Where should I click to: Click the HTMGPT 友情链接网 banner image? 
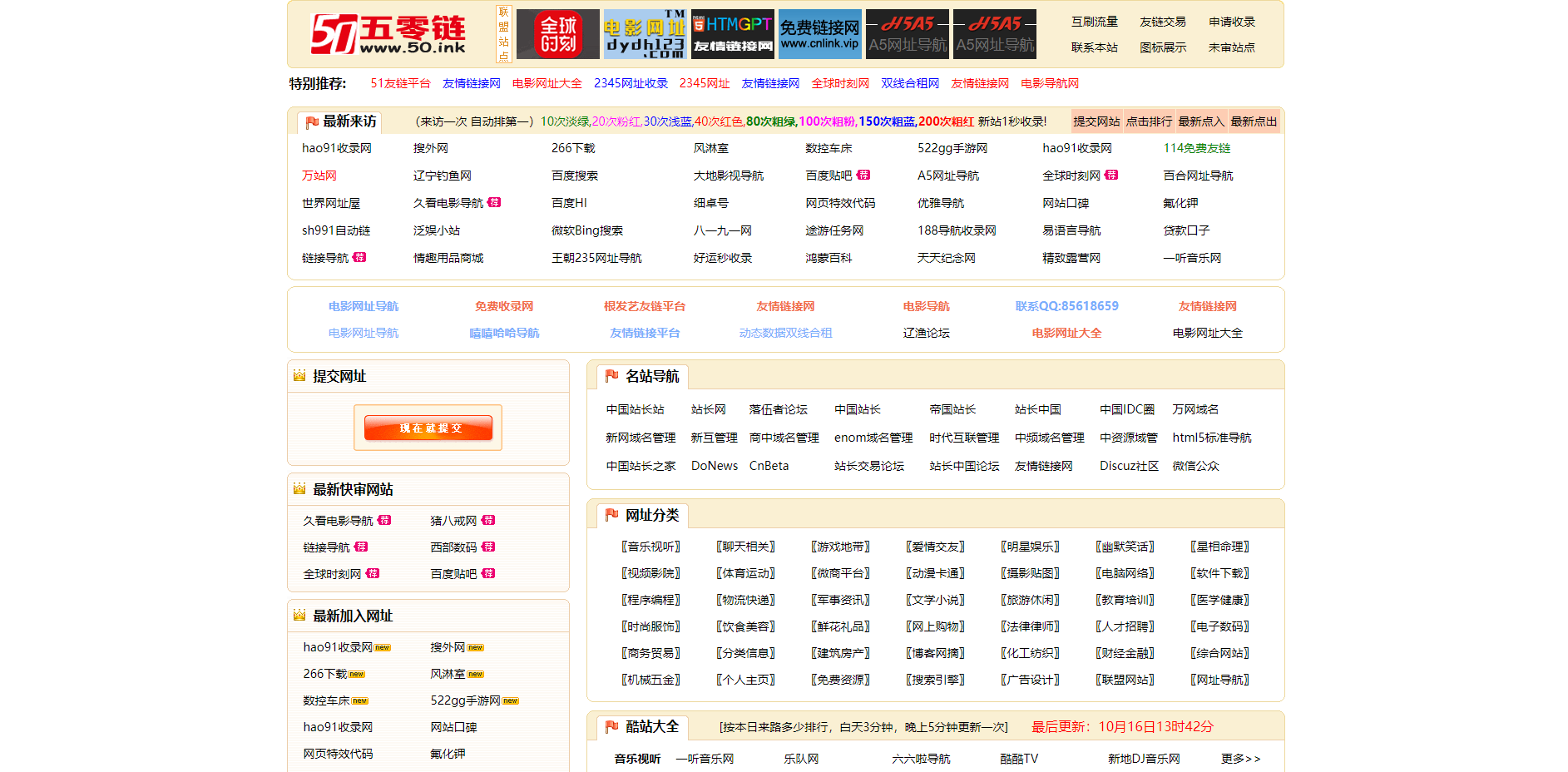pyautogui.click(x=732, y=34)
